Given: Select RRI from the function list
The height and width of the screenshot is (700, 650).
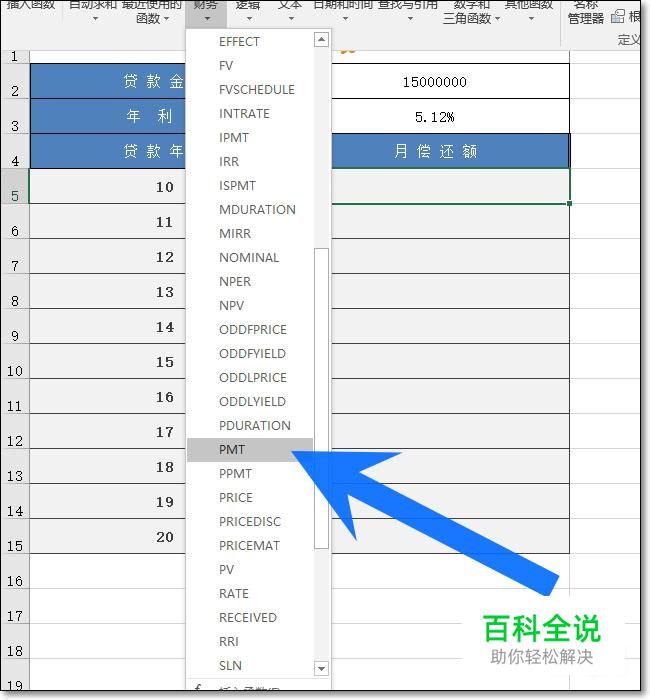Looking at the screenshot, I should click(x=250, y=642).
